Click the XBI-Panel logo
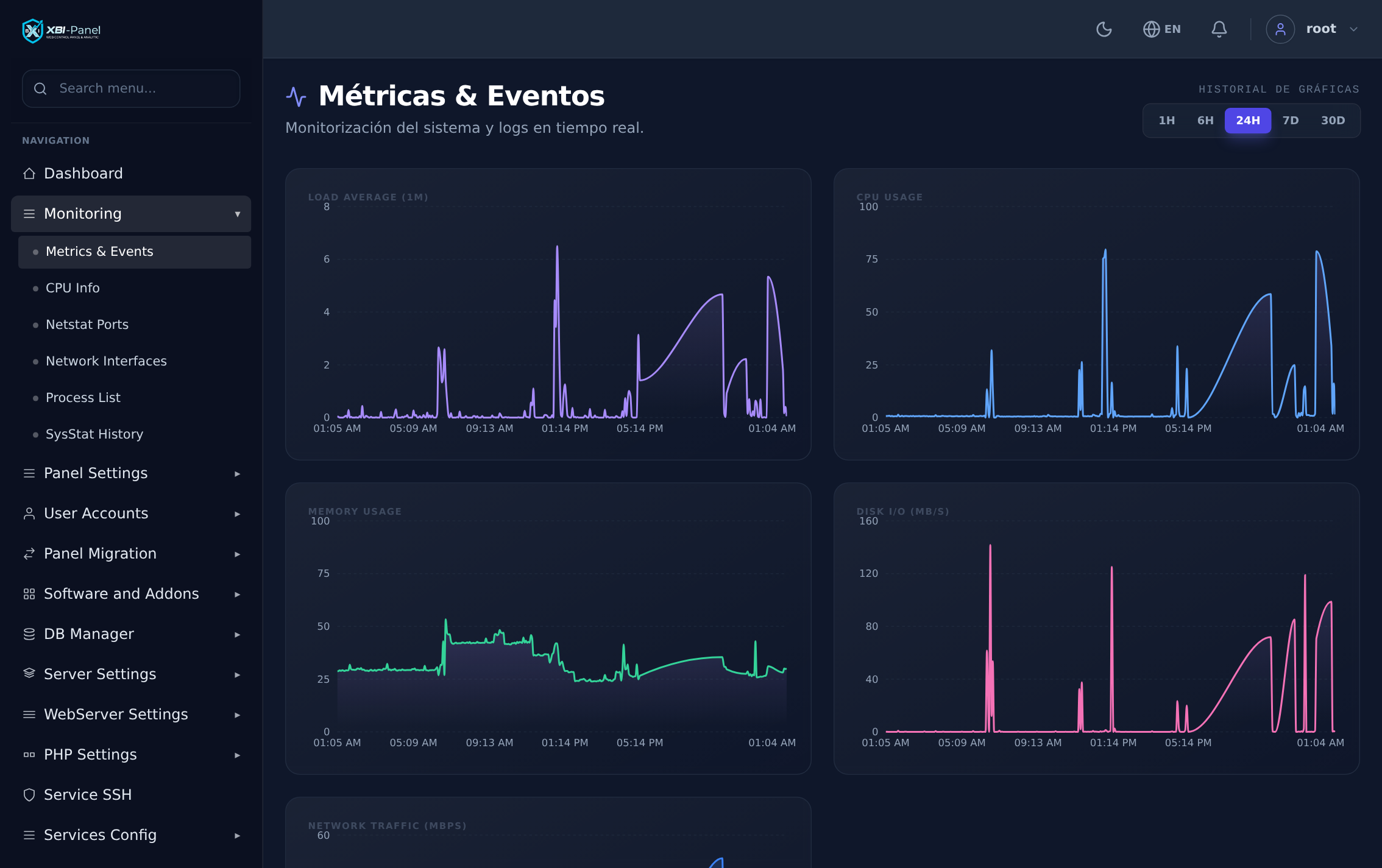The height and width of the screenshot is (868, 1382). pyautogui.click(x=62, y=30)
